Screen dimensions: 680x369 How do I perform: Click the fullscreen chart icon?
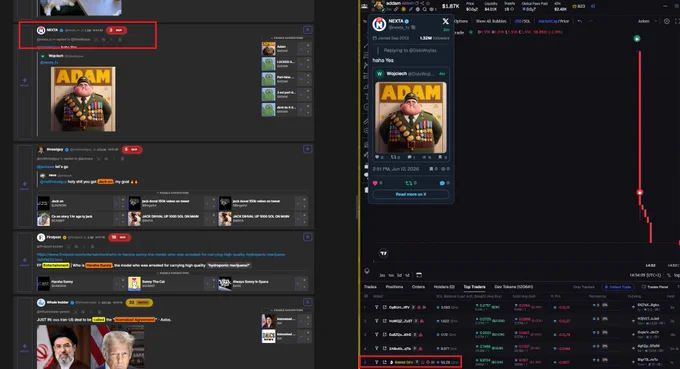click(677, 21)
